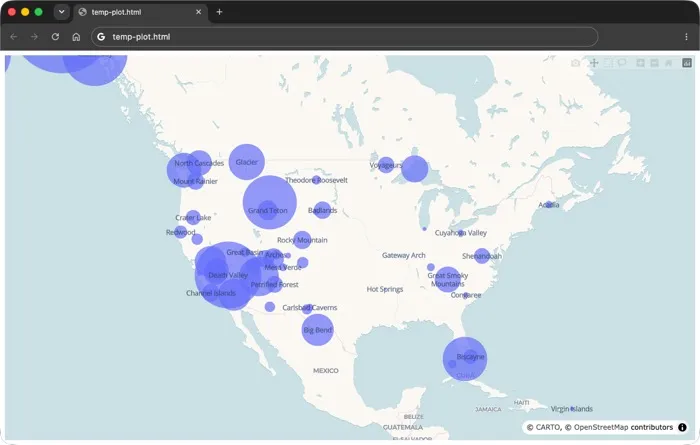Click the Mount Rainier label
The image size is (700, 445).
(196, 181)
